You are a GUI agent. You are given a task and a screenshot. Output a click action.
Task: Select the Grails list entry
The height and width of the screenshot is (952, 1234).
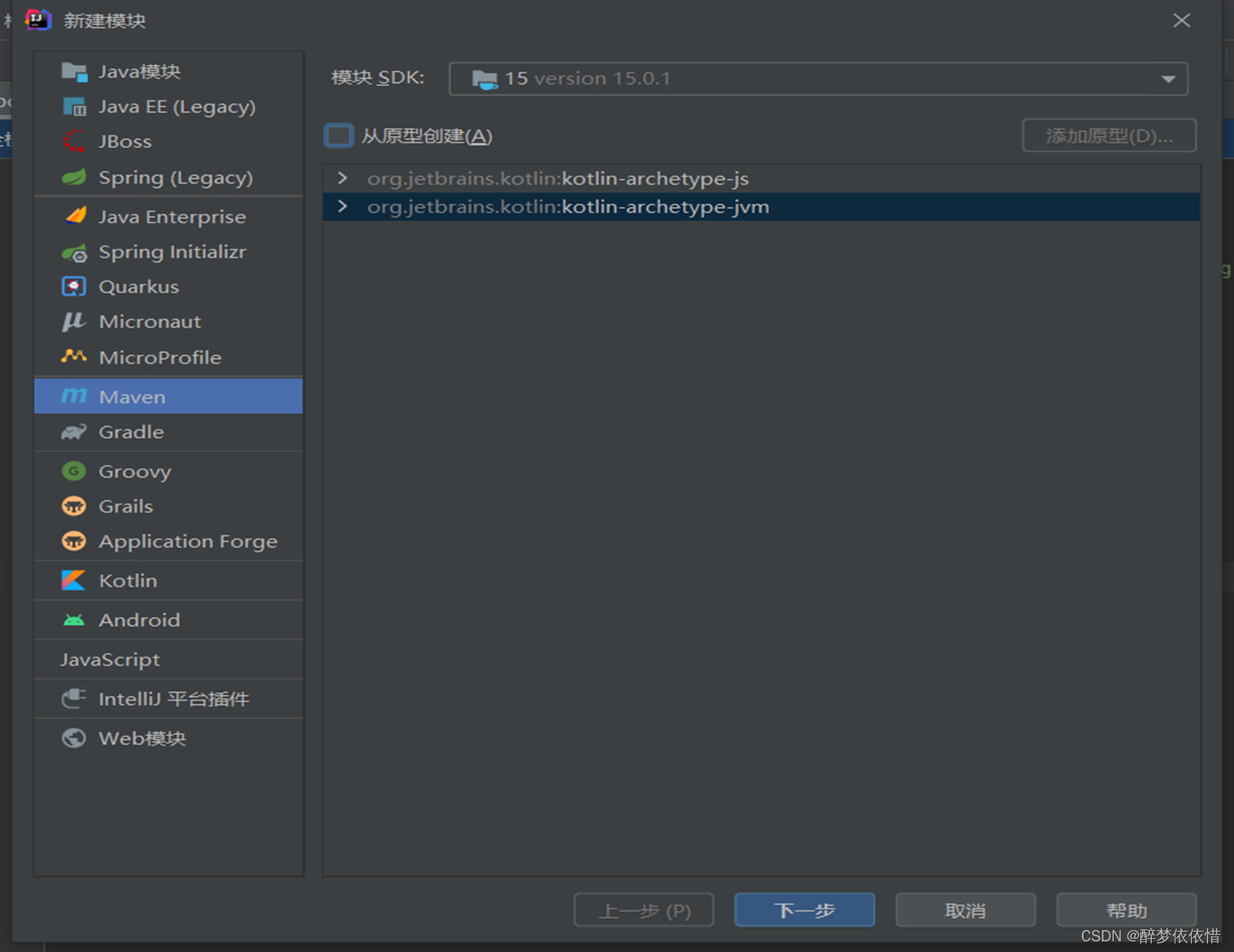pos(169,506)
